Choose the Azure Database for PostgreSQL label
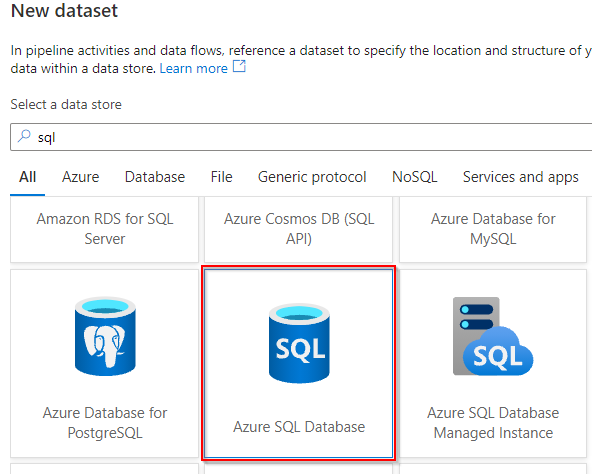This screenshot has width=592, height=474. tap(105, 423)
